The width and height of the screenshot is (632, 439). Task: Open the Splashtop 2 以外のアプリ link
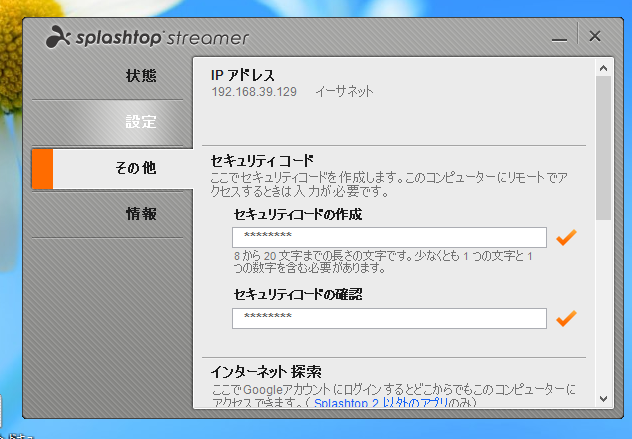(381, 403)
